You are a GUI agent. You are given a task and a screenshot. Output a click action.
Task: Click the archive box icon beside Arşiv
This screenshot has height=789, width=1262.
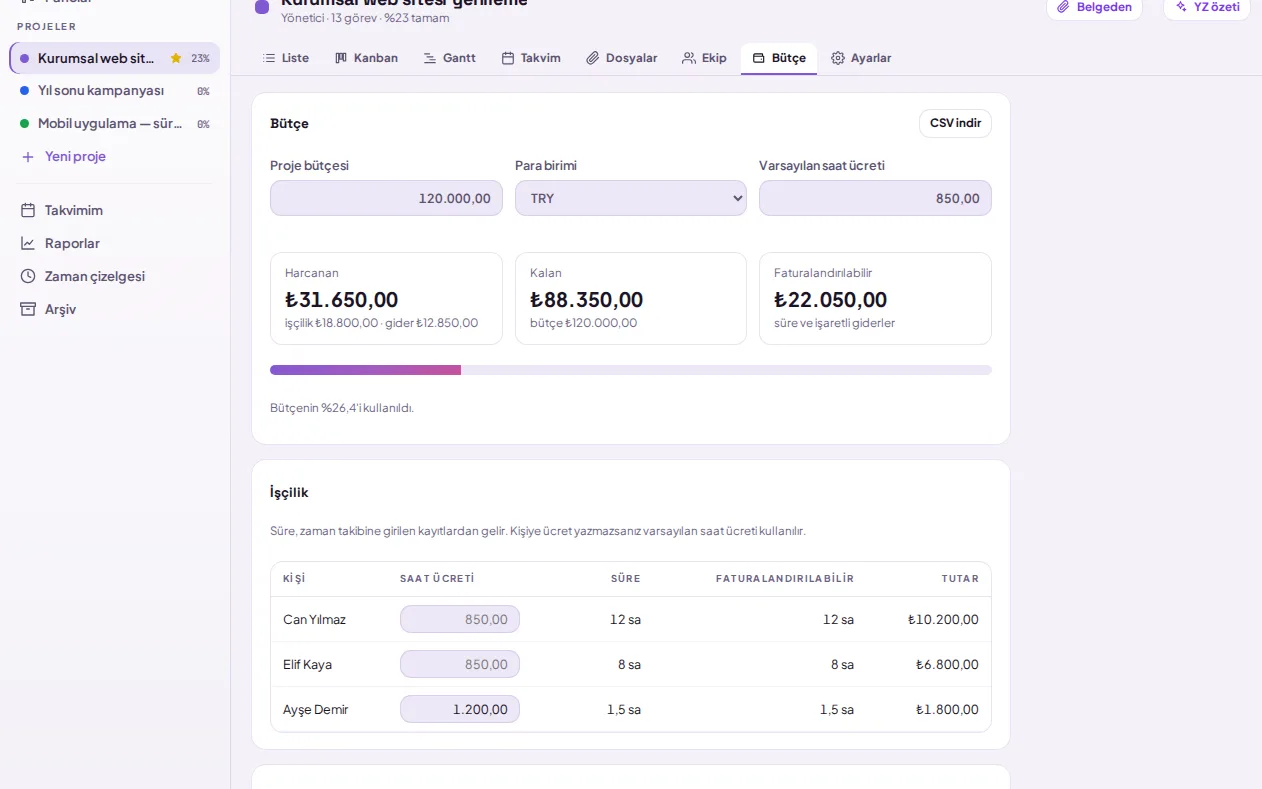(x=28, y=309)
